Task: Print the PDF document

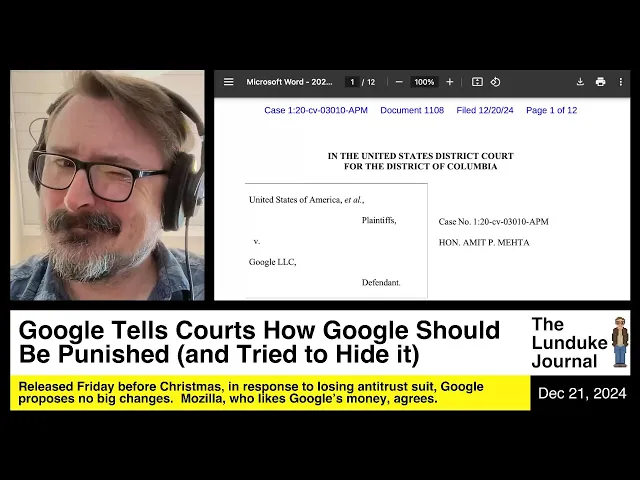Action: 600,82
